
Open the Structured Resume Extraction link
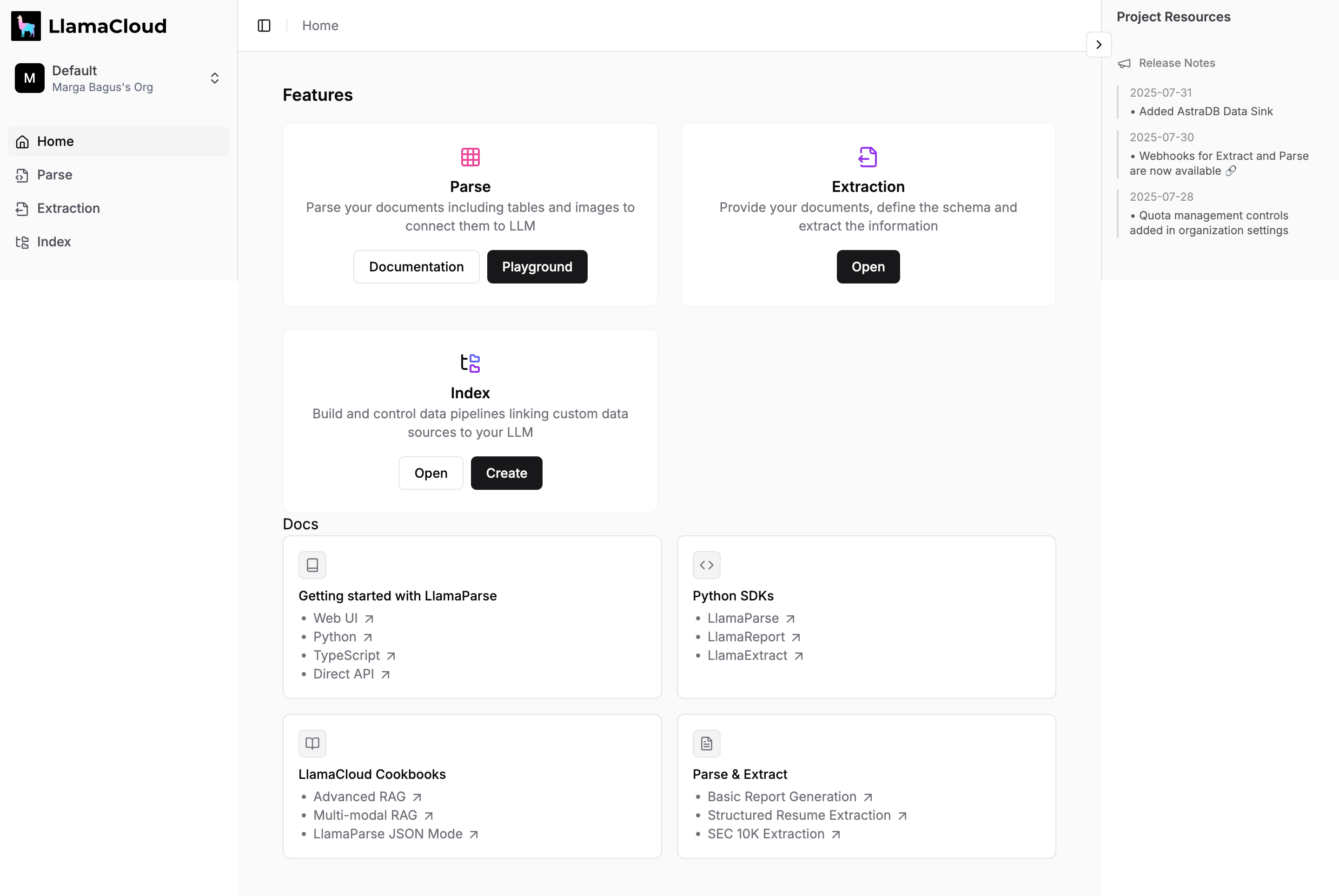click(x=798, y=816)
